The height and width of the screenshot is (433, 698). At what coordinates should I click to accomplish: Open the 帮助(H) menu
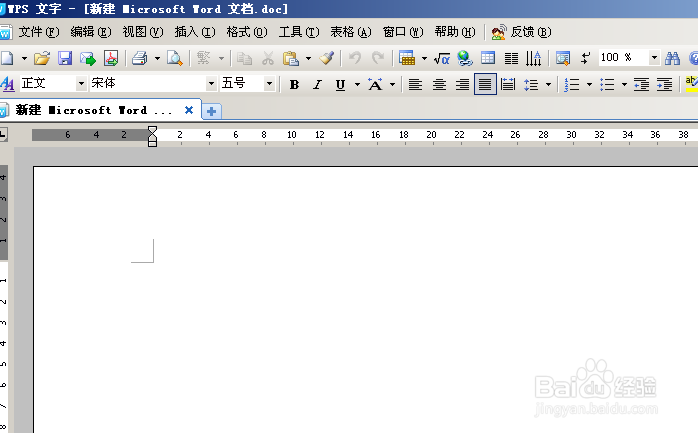coord(455,32)
